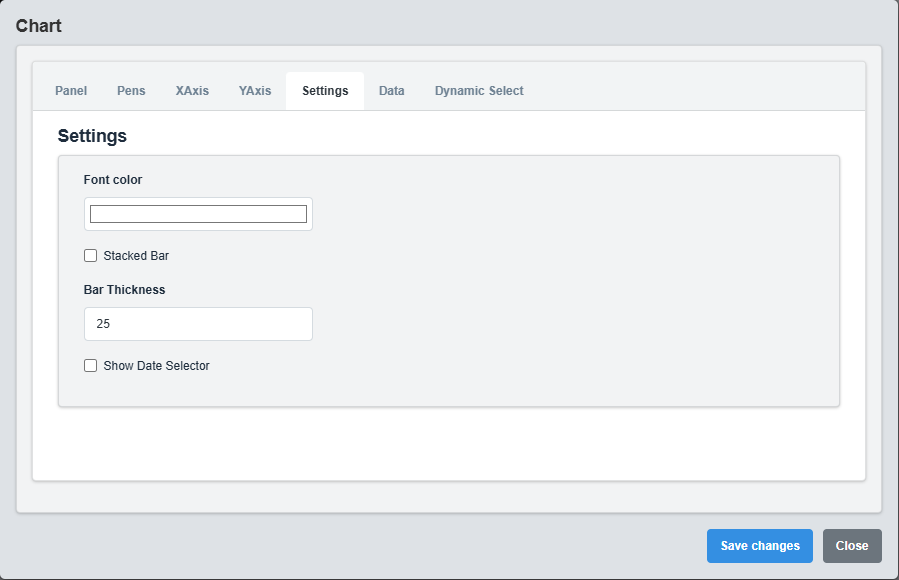Switch to the Panel tab
This screenshot has width=899, height=580.
coord(71,91)
